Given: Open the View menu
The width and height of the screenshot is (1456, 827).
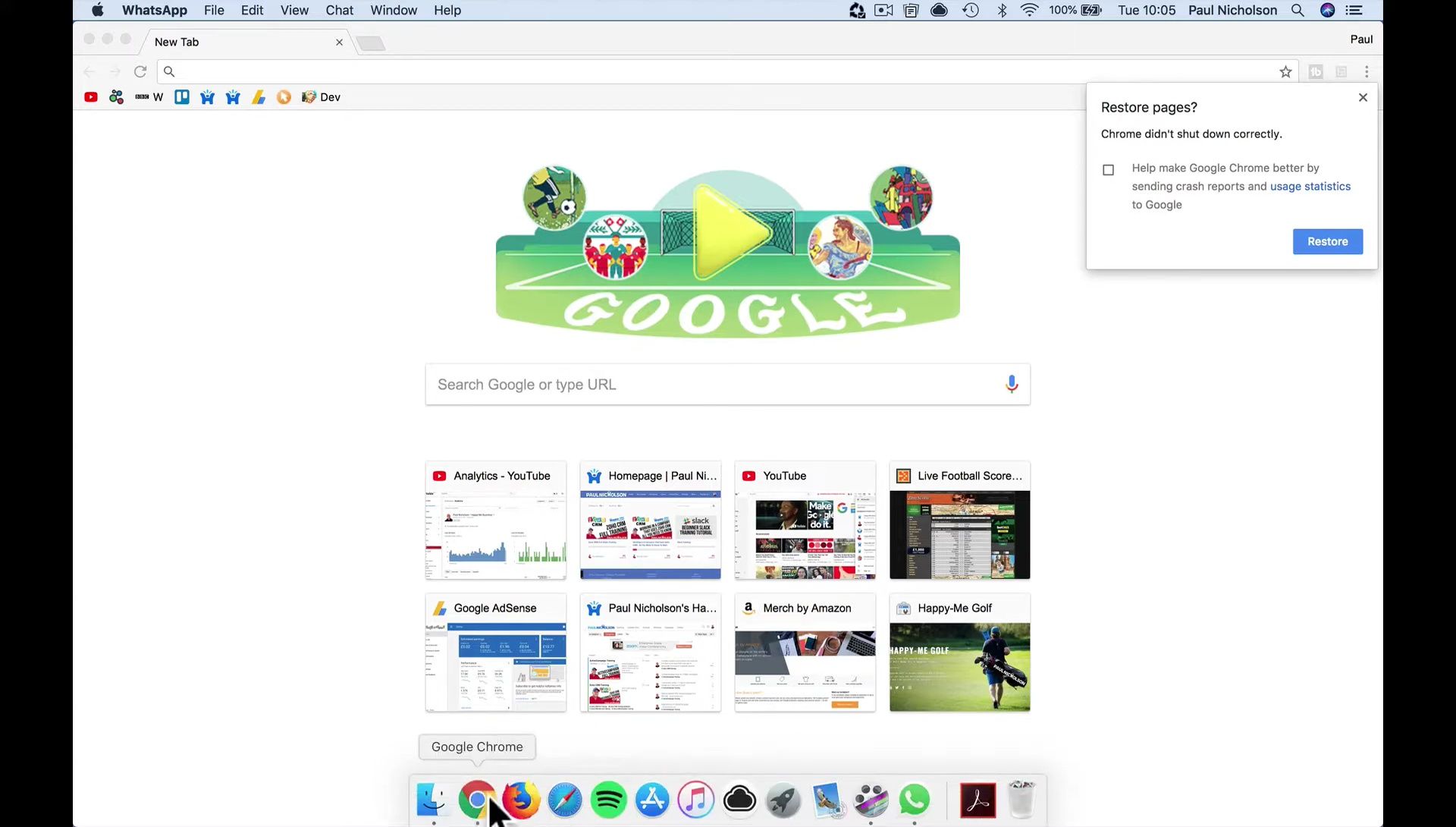Looking at the screenshot, I should click(294, 10).
